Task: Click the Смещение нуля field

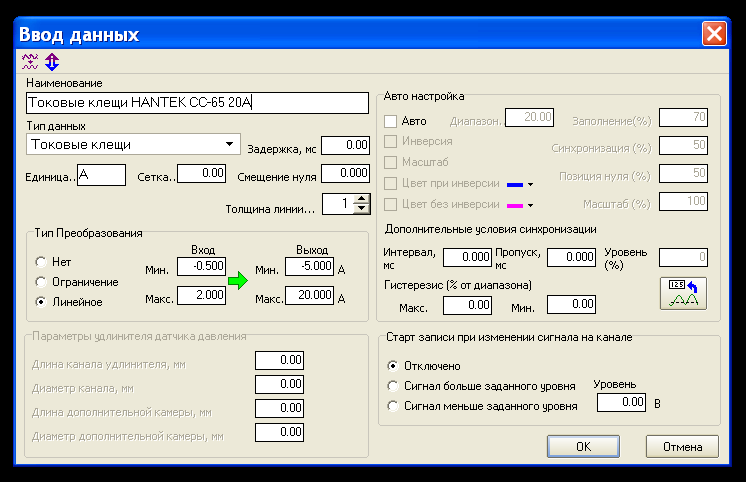Action: (345, 173)
